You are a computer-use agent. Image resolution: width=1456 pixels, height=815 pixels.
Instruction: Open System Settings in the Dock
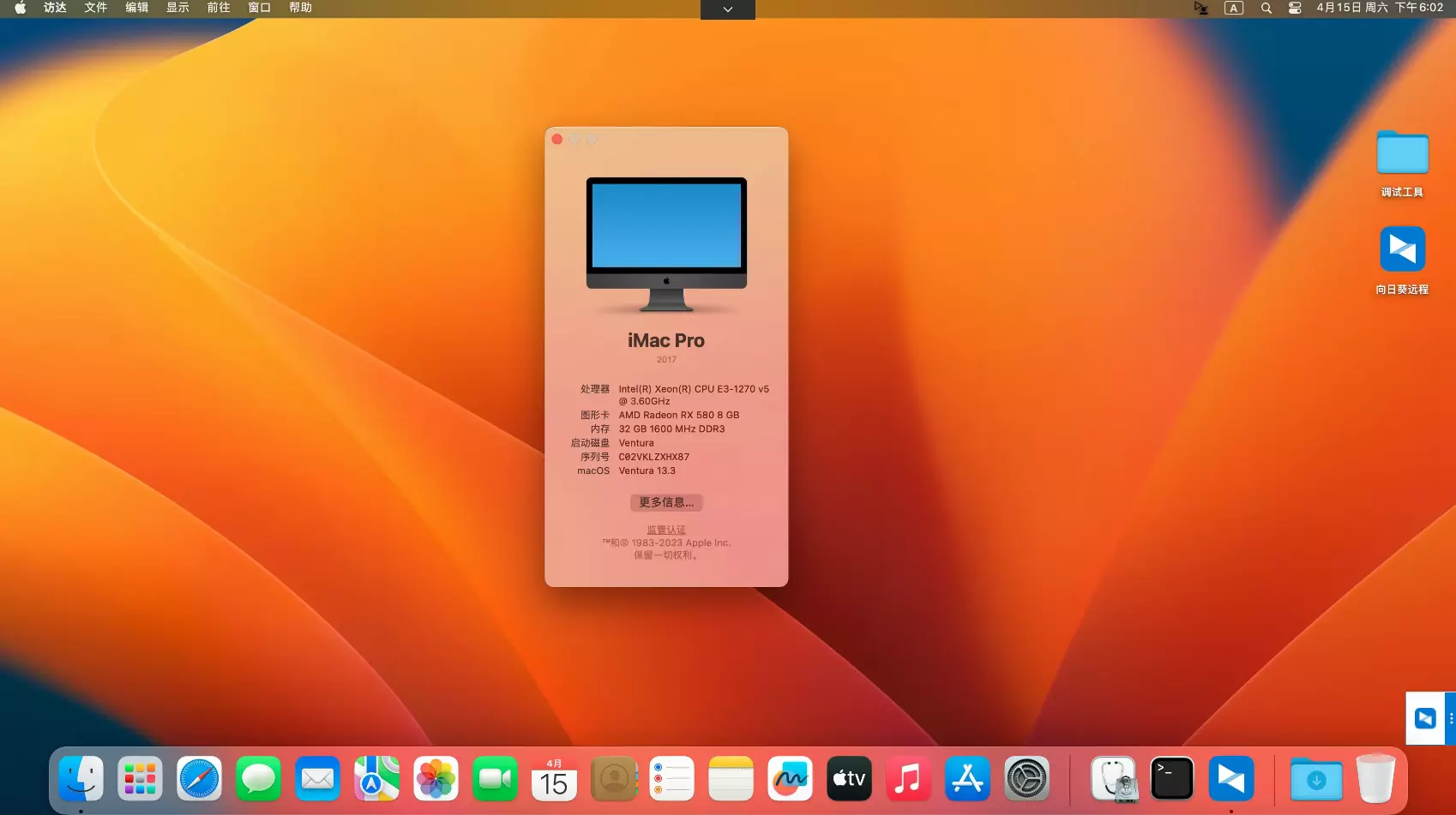pos(1026,778)
